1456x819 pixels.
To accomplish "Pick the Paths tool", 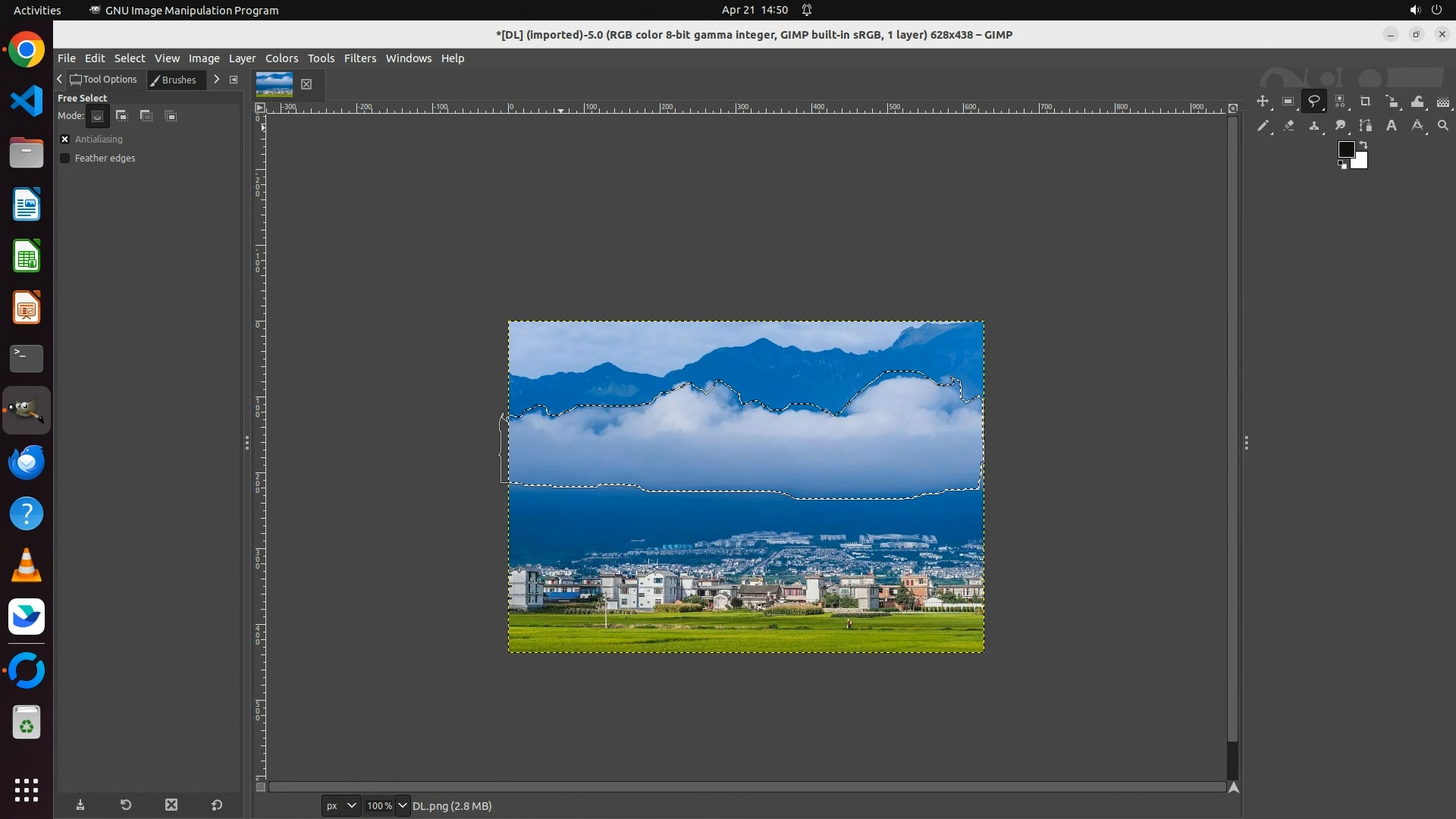I will click(1365, 126).
